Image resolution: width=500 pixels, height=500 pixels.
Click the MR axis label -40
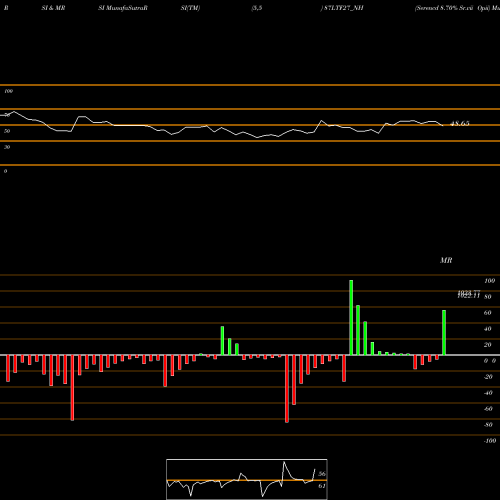[488, 393]
